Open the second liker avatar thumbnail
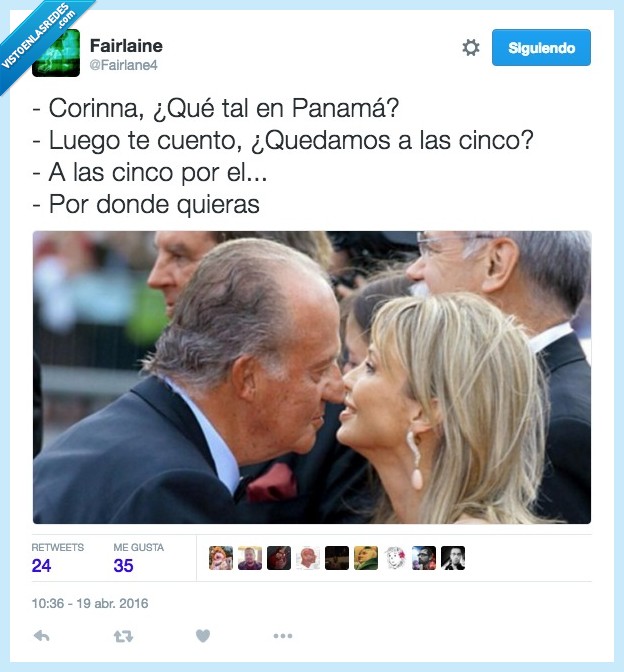 (250, 558)
